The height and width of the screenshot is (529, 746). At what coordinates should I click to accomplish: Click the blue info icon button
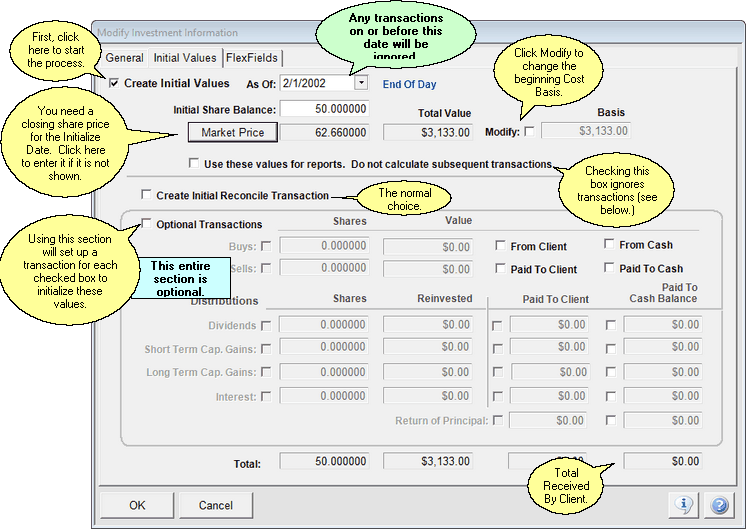click(x=683, y=505)
